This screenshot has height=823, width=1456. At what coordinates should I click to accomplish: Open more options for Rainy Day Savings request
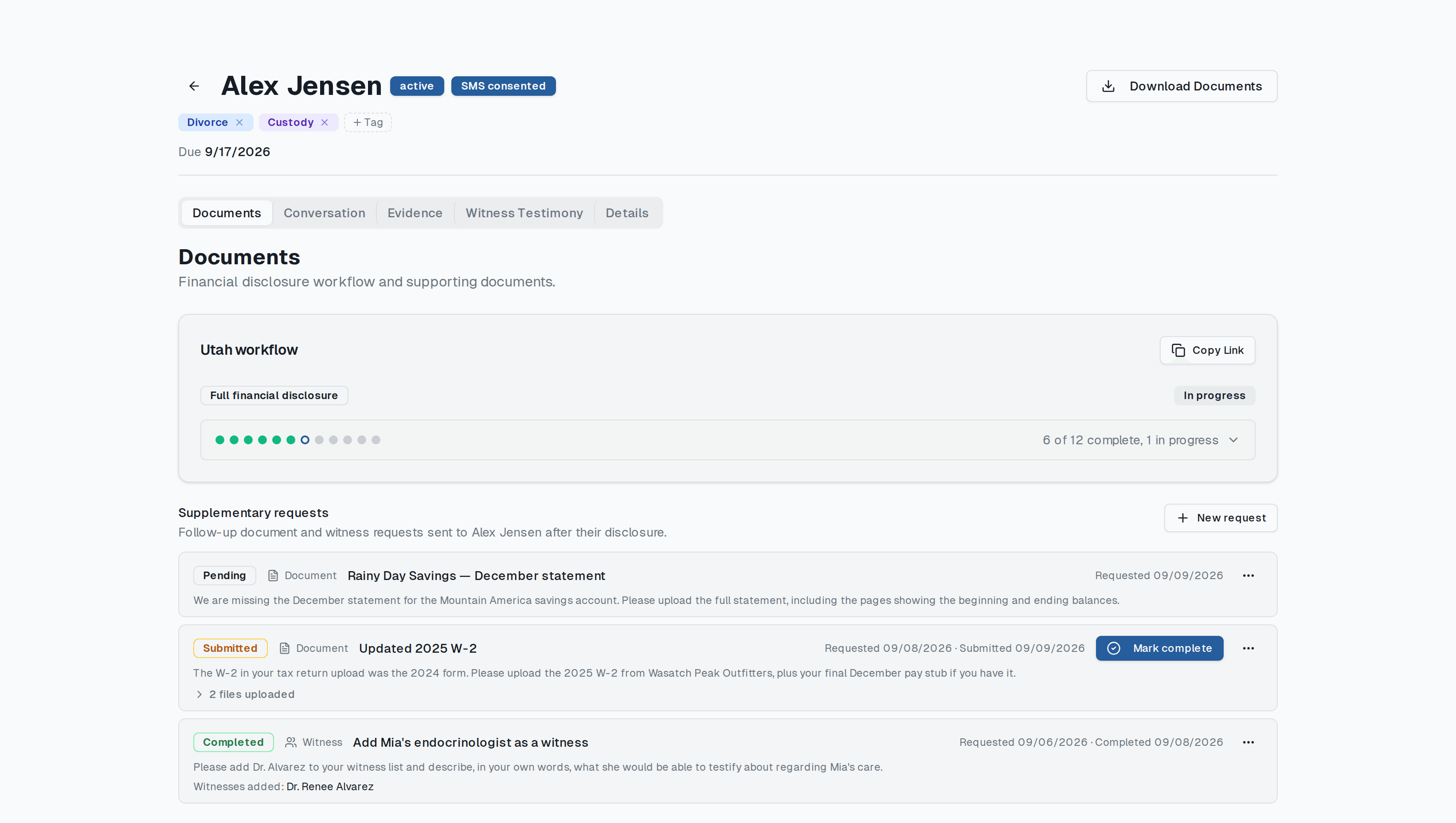point(1248,576)
